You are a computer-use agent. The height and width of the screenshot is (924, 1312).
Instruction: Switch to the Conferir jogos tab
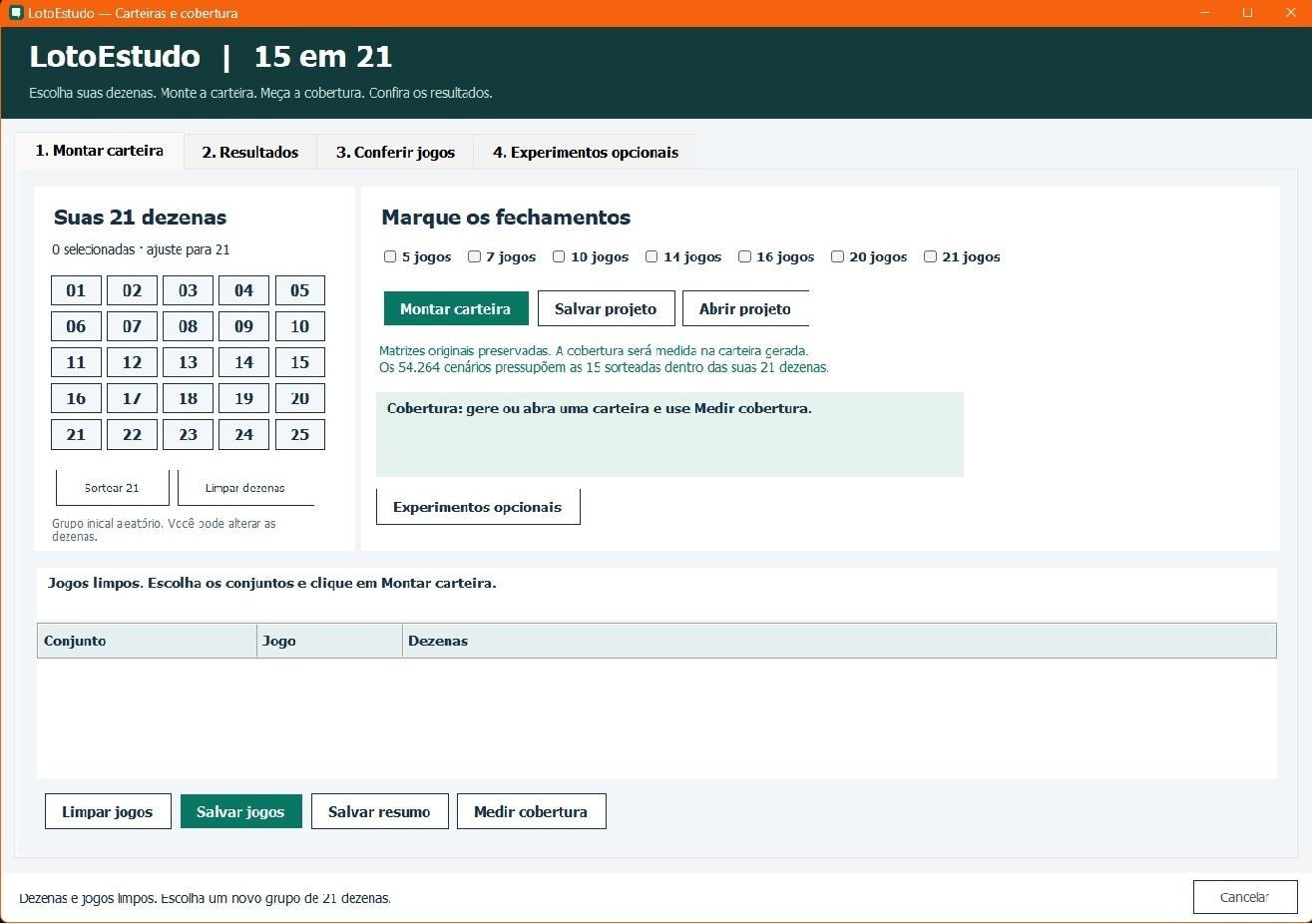point(395,152)
